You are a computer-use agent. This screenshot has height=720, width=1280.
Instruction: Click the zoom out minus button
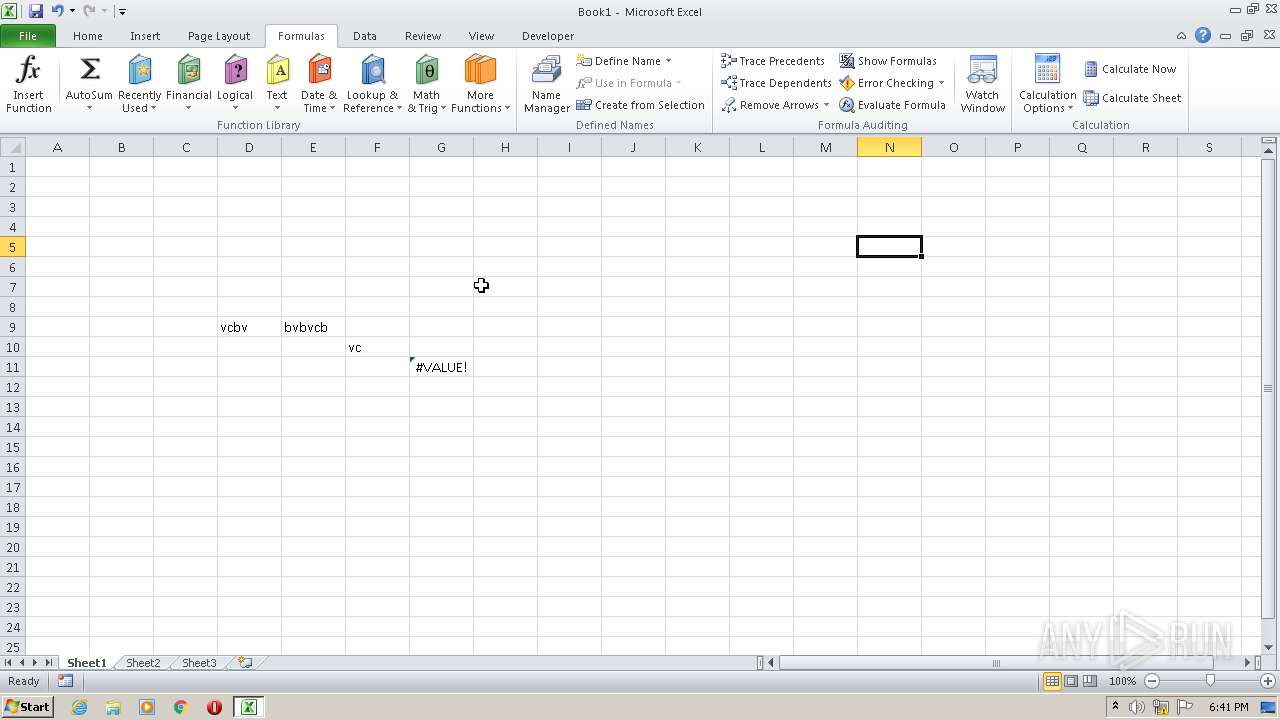coord(1152,681)
